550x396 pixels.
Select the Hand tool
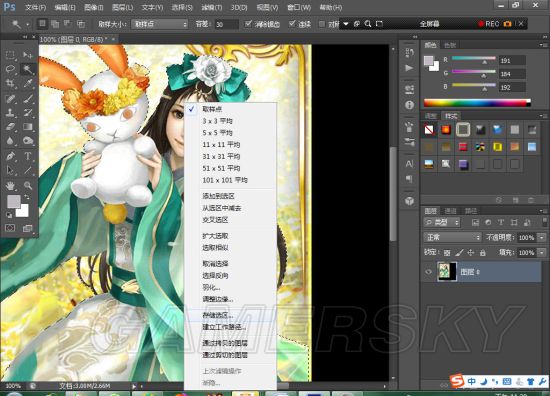click(10, 185)
